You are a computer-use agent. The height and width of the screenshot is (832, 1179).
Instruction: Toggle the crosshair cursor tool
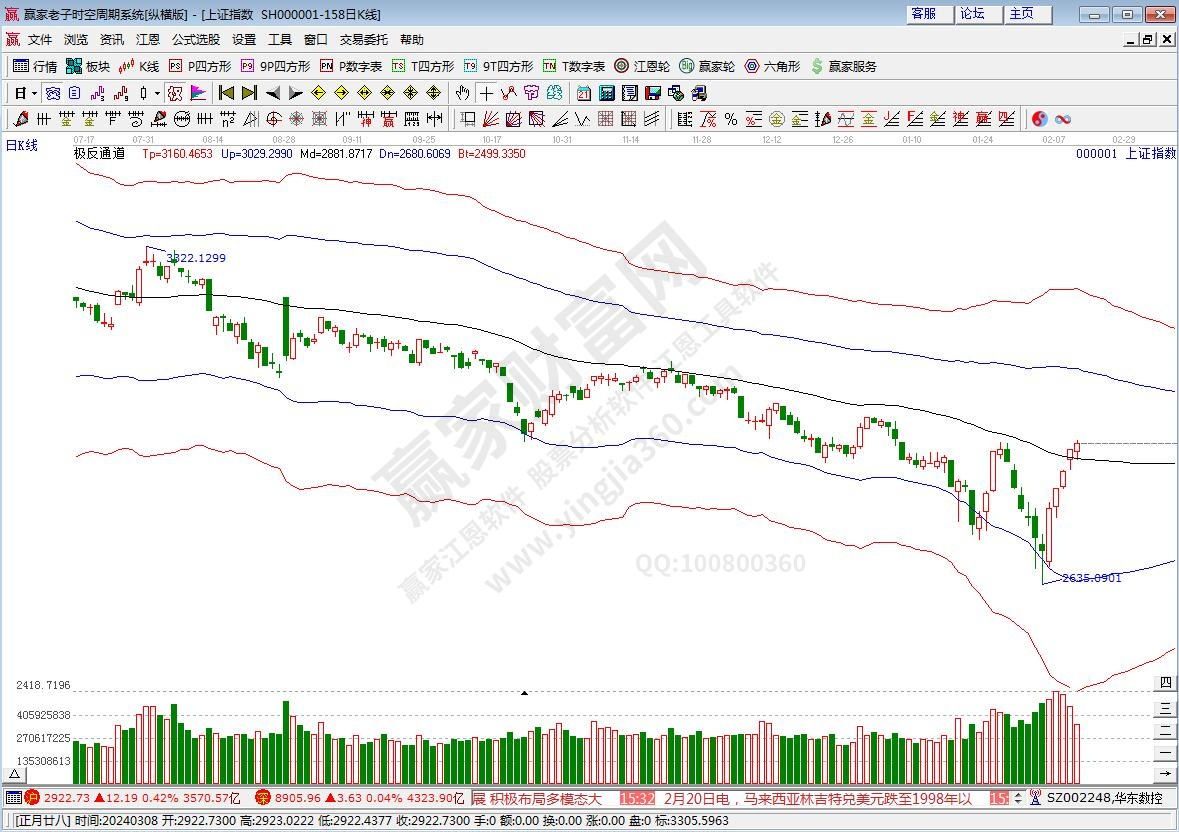tap(485, 93)
